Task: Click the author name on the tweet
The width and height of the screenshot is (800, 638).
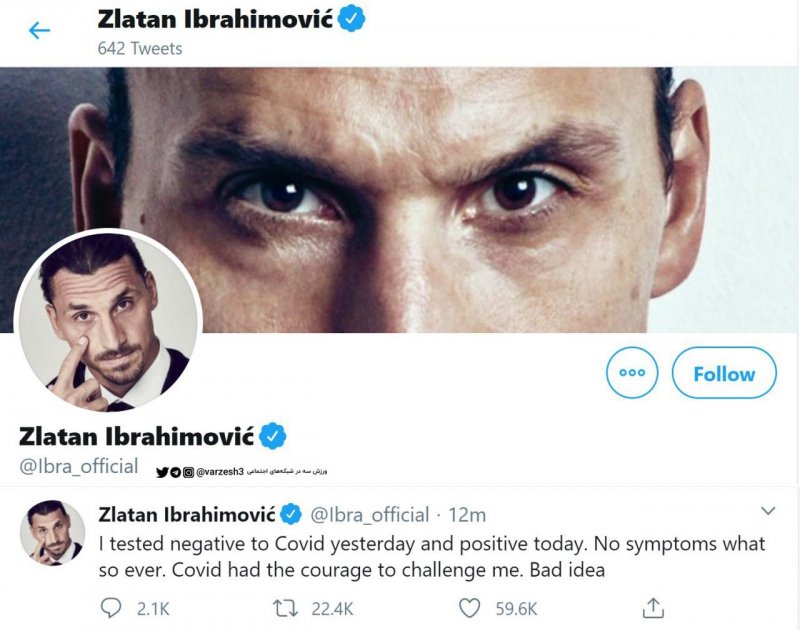Action: coord(186,514)
